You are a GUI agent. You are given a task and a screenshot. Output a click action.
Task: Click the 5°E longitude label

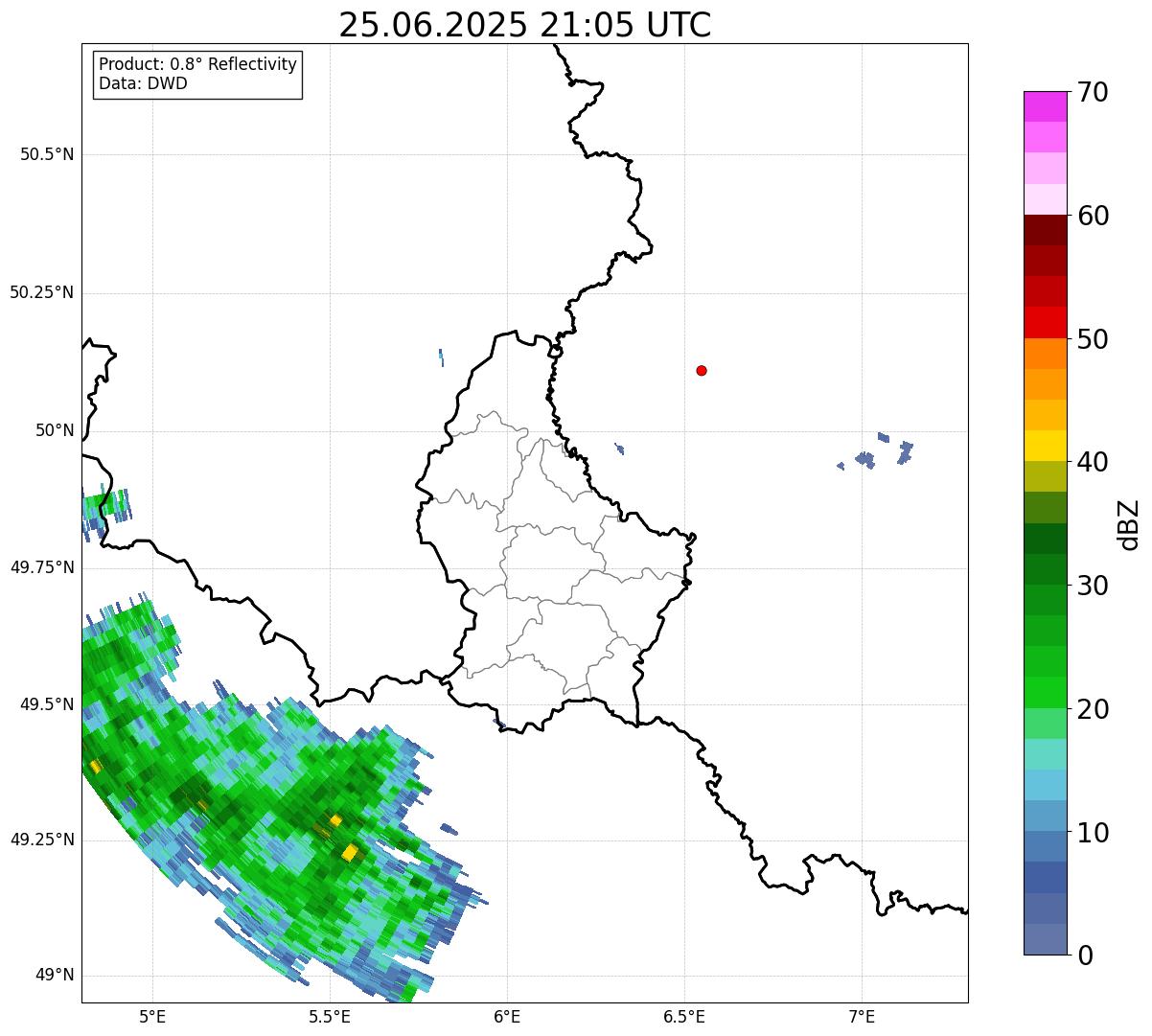pyautogui.click(x=152, y=1017)
